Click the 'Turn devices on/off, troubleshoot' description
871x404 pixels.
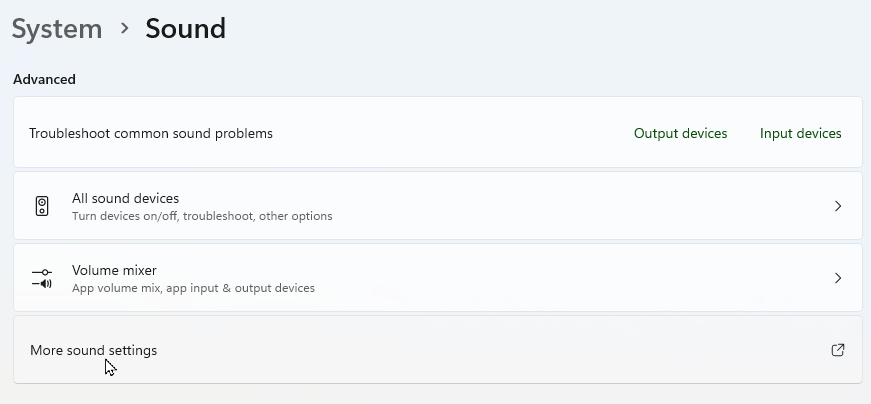[202, 216]
